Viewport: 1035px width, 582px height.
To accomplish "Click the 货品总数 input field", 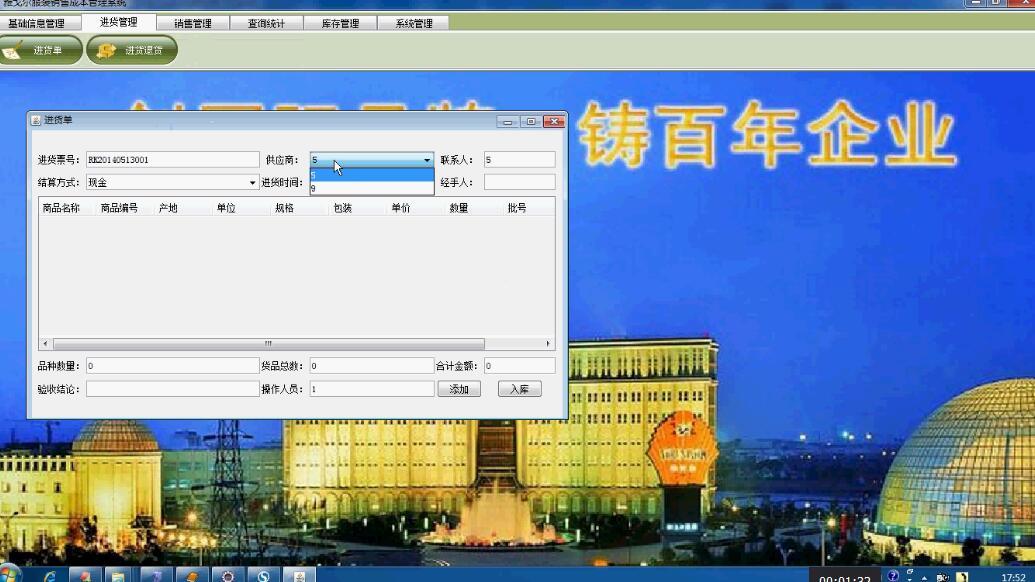I will tap(372, 366).
